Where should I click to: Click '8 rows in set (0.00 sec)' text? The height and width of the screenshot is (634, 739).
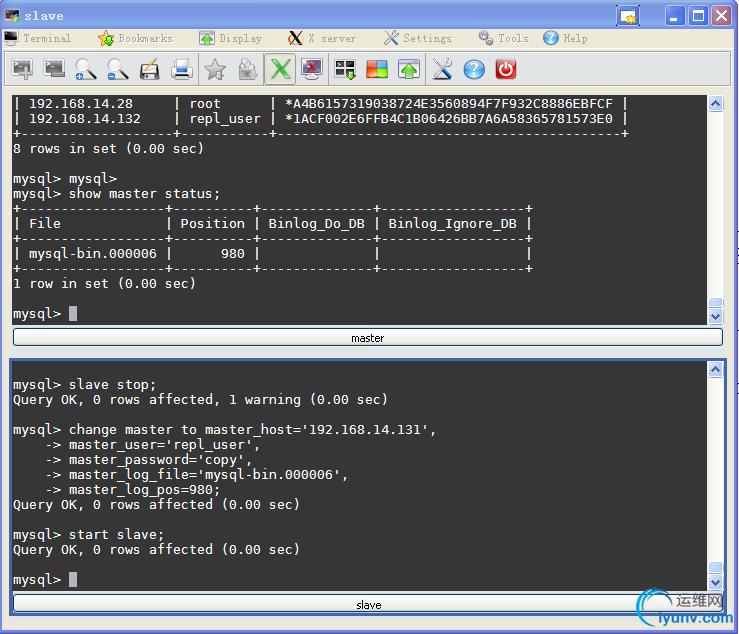coord(108,149)
